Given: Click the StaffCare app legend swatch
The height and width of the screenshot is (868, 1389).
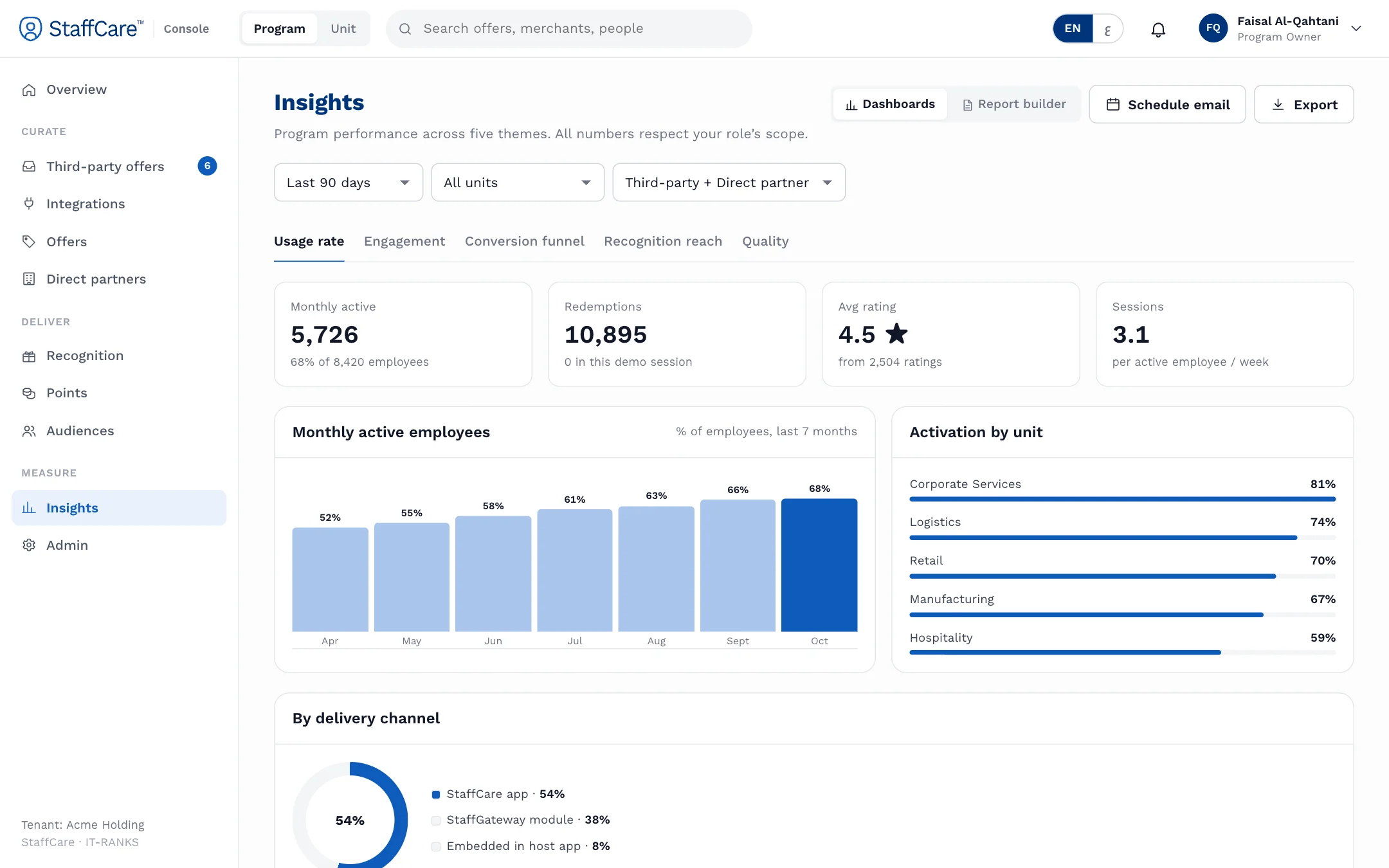Looking at the screenshot, I should (x=436, y=795).
